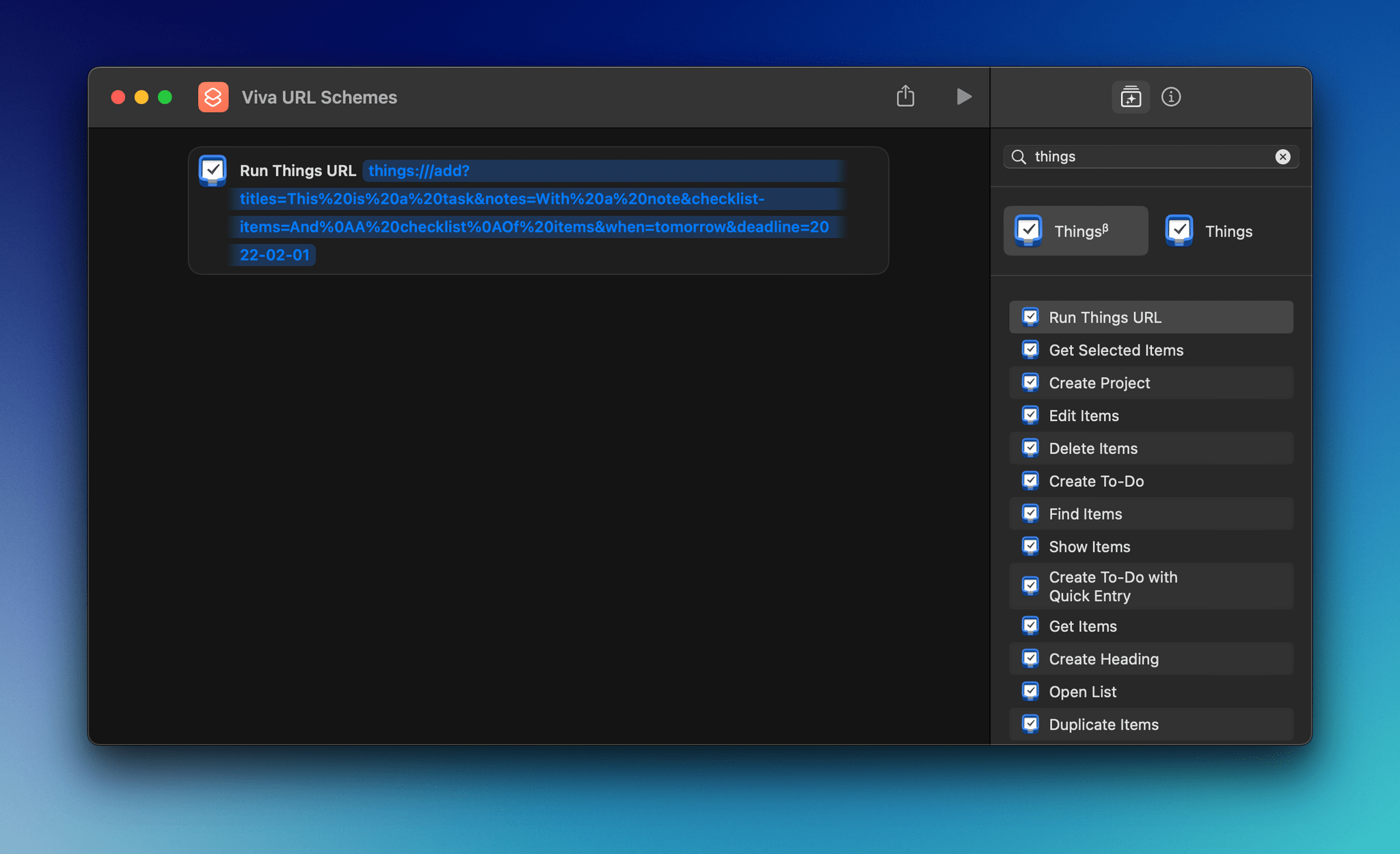Click the Things icon beside Run Things URL in list
The image size is (1400, 854).
1030,317
